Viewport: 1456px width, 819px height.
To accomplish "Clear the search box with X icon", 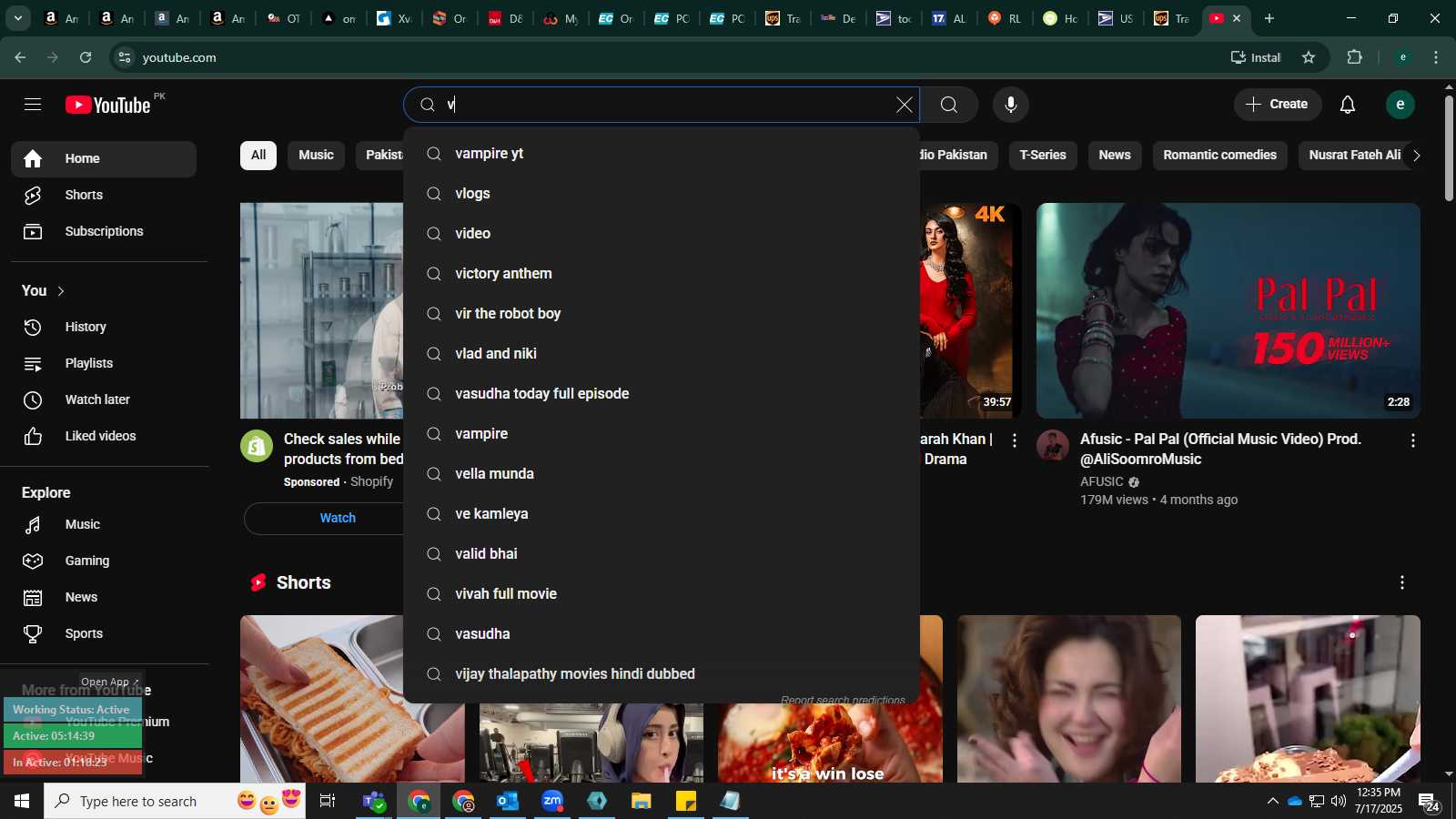I will click(x=904, y=105).
